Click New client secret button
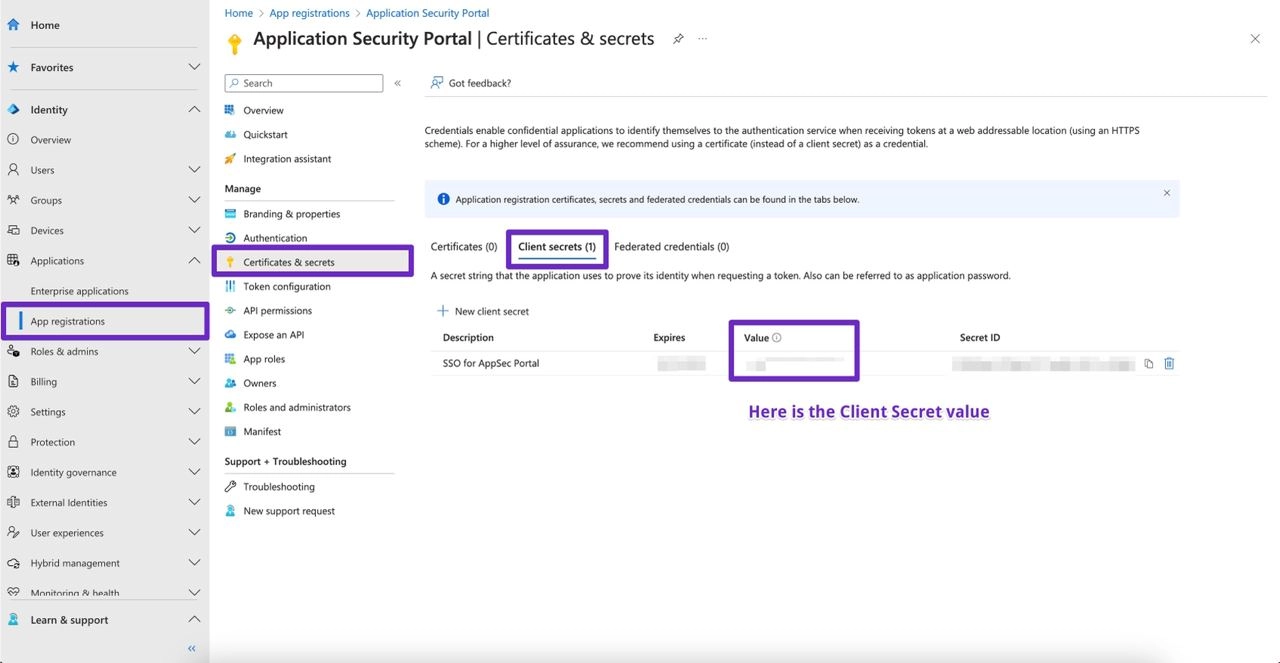The image size is (1280, 663). [483, 312]
